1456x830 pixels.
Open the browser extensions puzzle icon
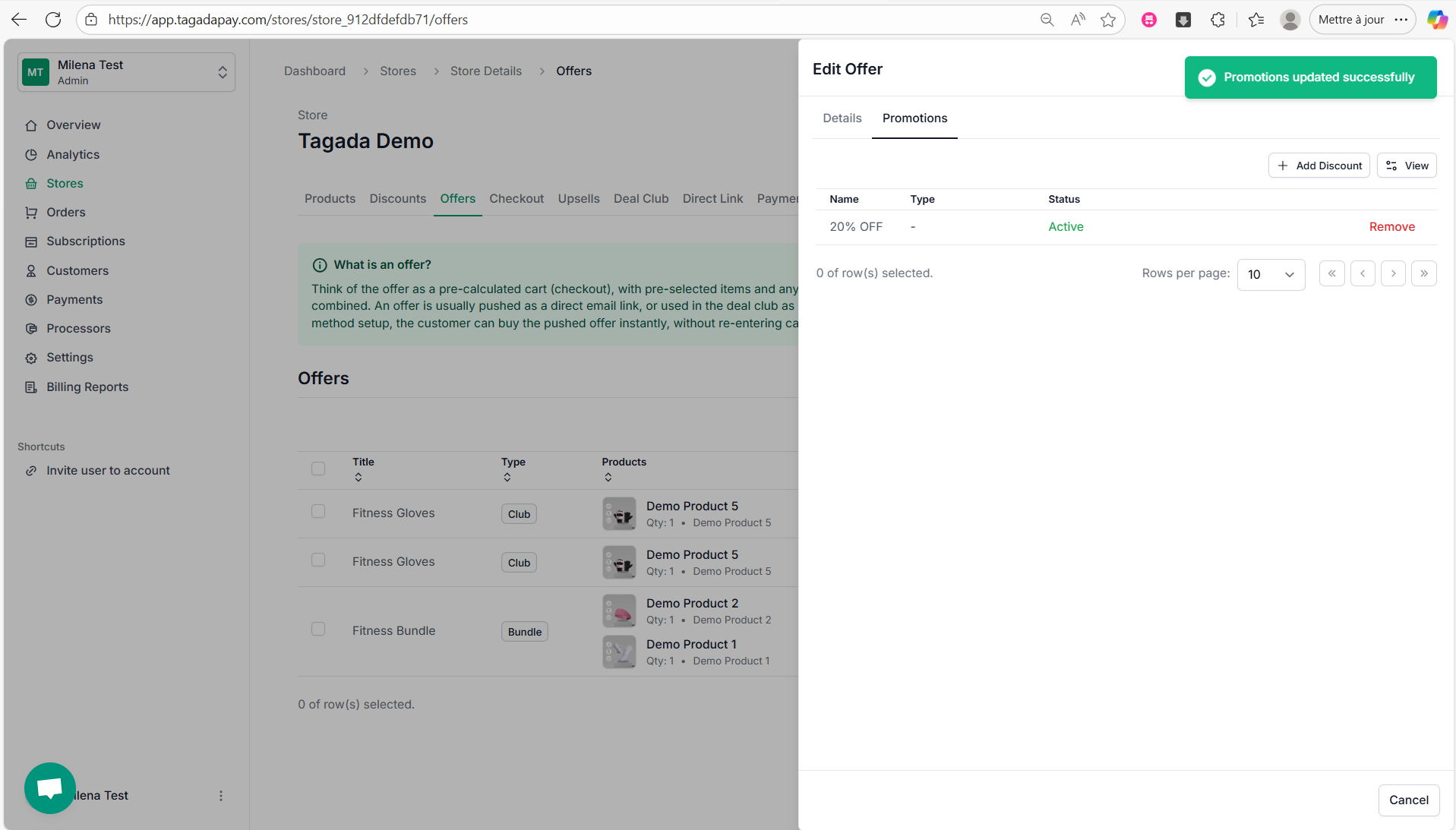(x=1218, y=20)
